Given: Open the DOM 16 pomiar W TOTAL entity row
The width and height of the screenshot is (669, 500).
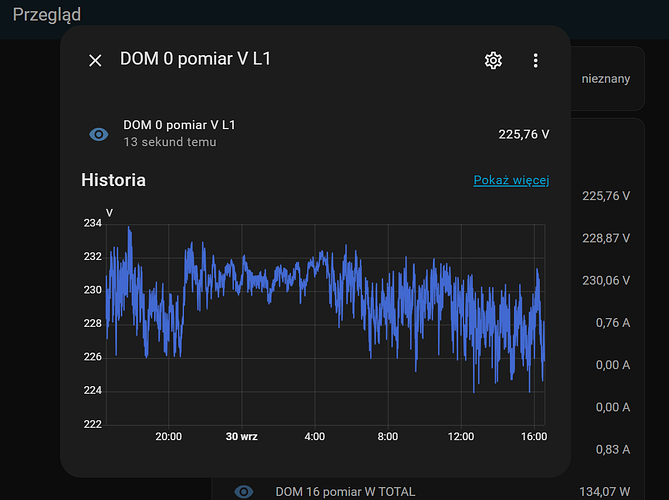Looking at the screenshot, I should (x=345, y=491).
